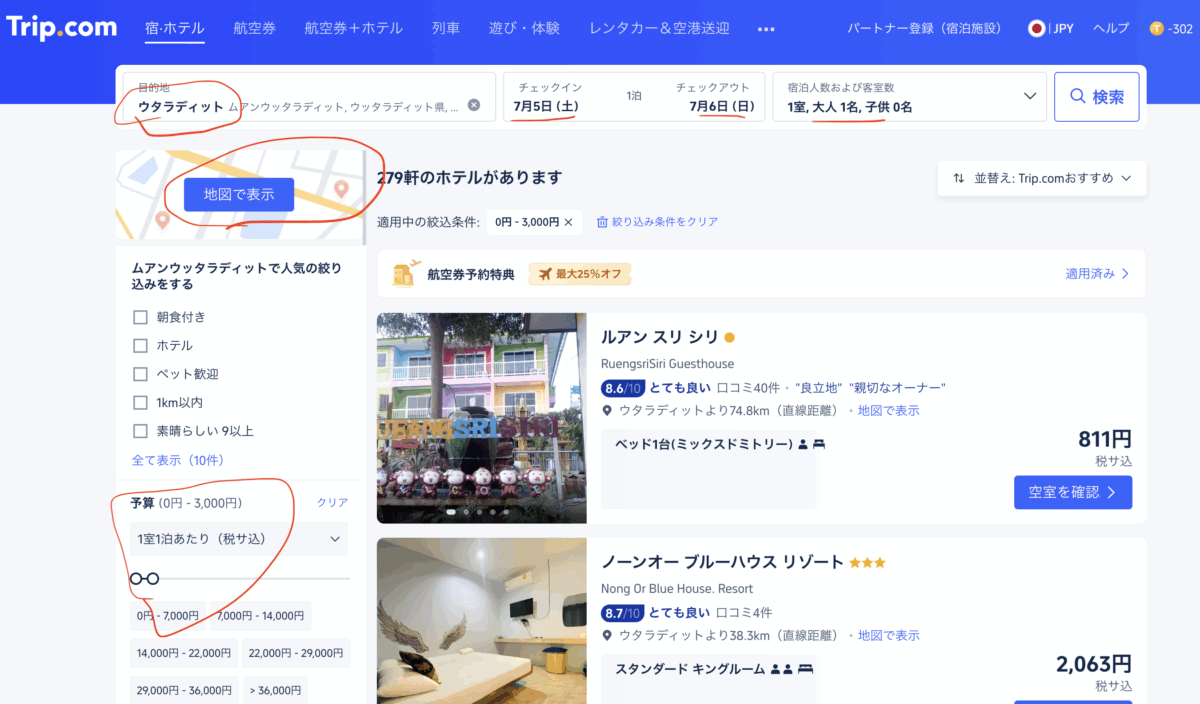Click the ノーンオー ブルーハウス リゾート hotel title

pyautogui.click(x=723, y=562)
